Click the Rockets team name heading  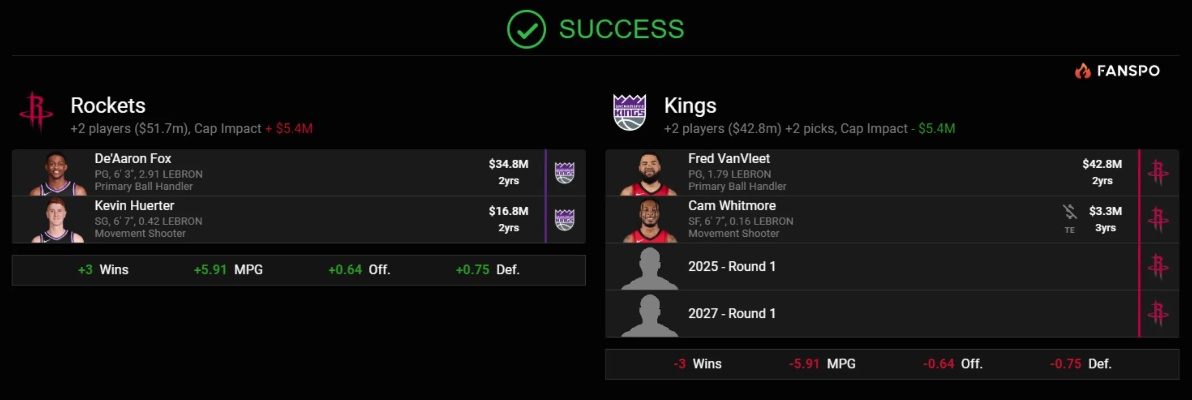point(108,105)
